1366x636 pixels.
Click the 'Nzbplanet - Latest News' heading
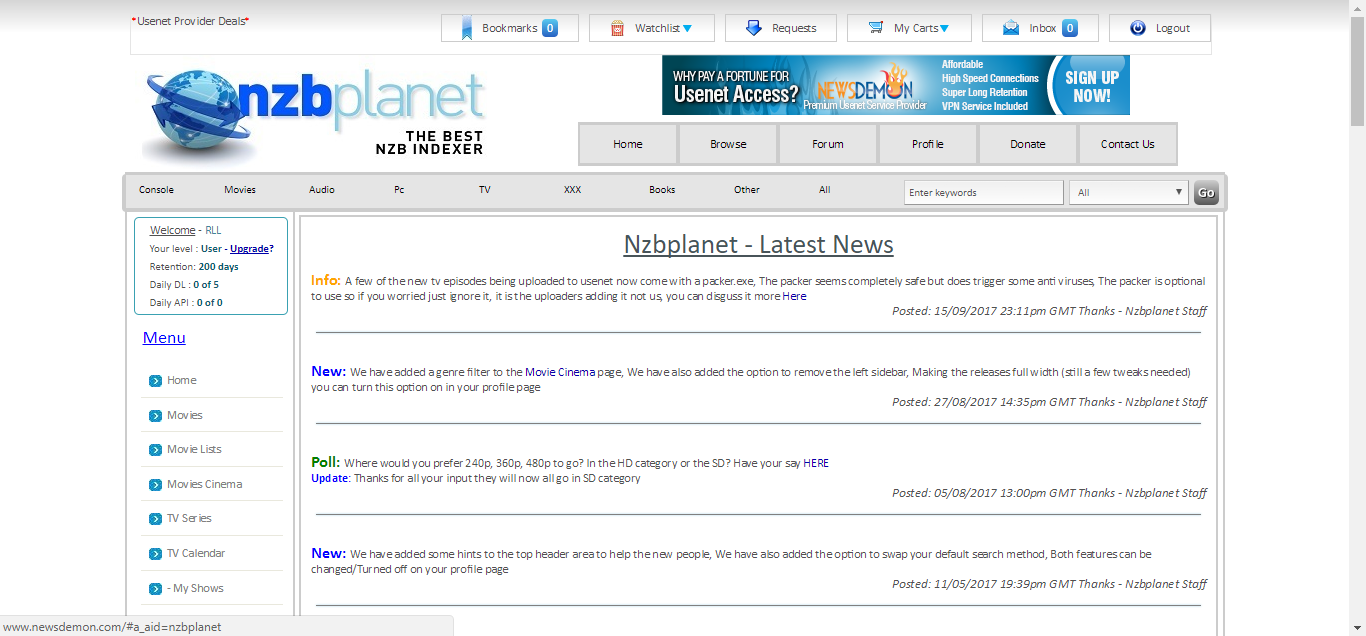pos(759,245)
